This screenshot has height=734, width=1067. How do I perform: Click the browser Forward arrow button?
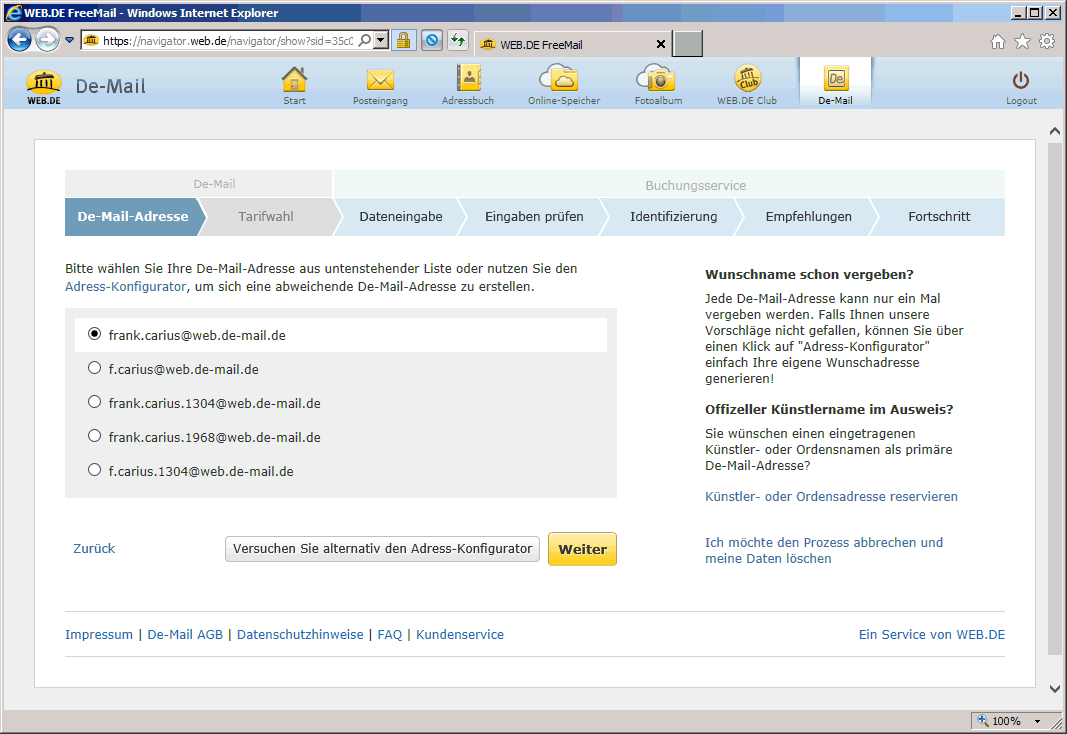pyautogui.click(x=47, y=40)
